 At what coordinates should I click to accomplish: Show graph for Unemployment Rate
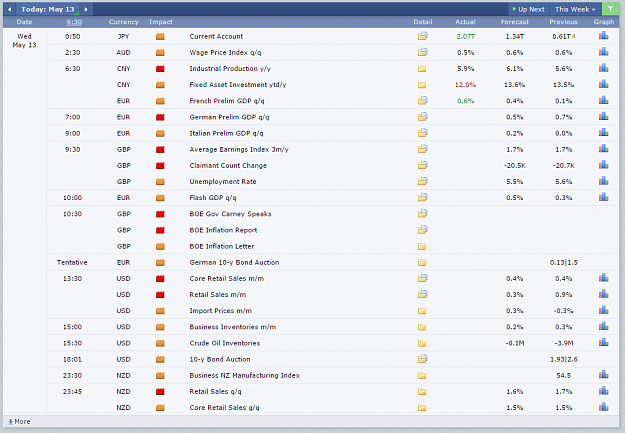[x=603, y=181]
